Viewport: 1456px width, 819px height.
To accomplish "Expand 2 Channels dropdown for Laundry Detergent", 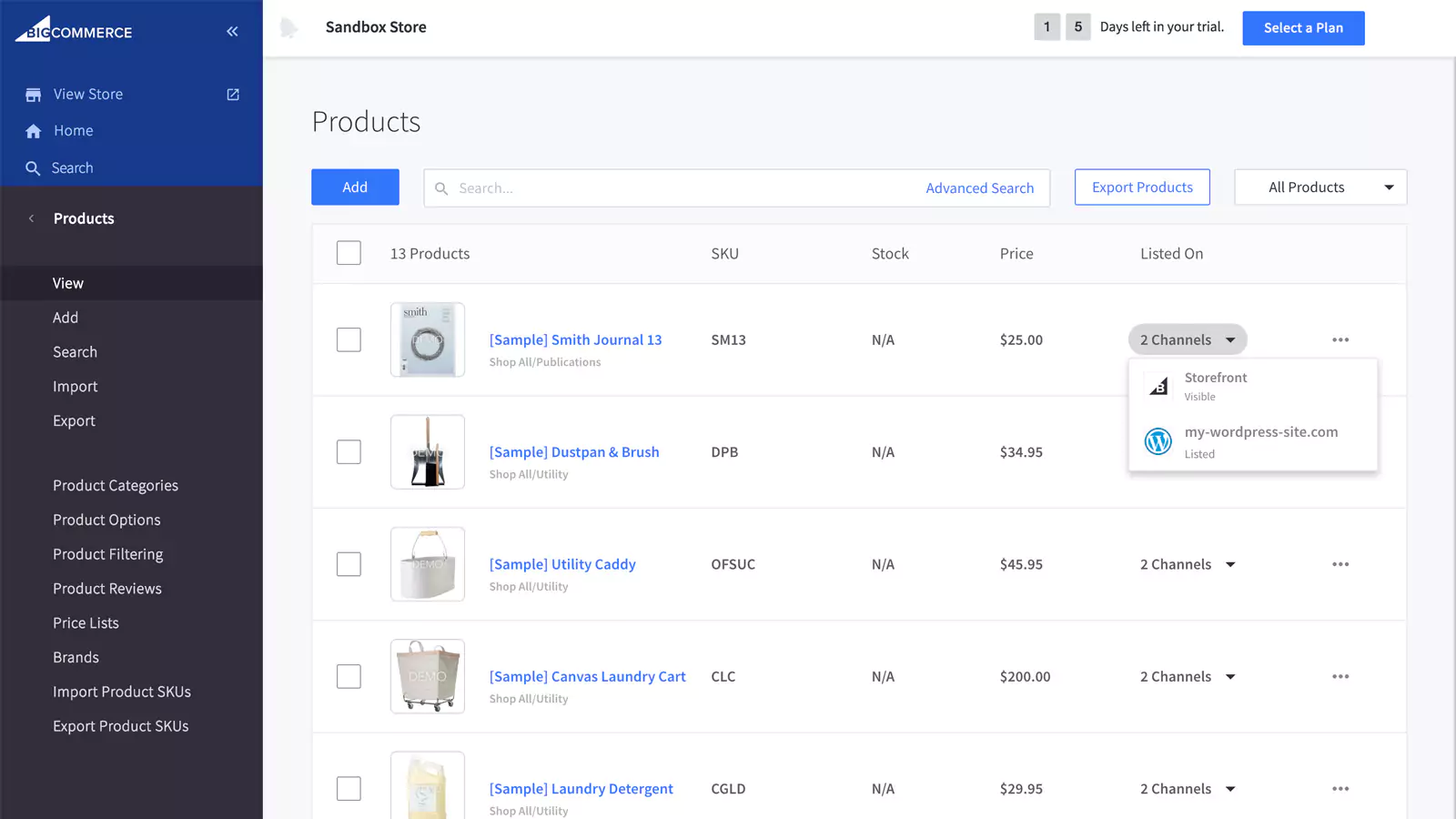I will coord(1188,789).
